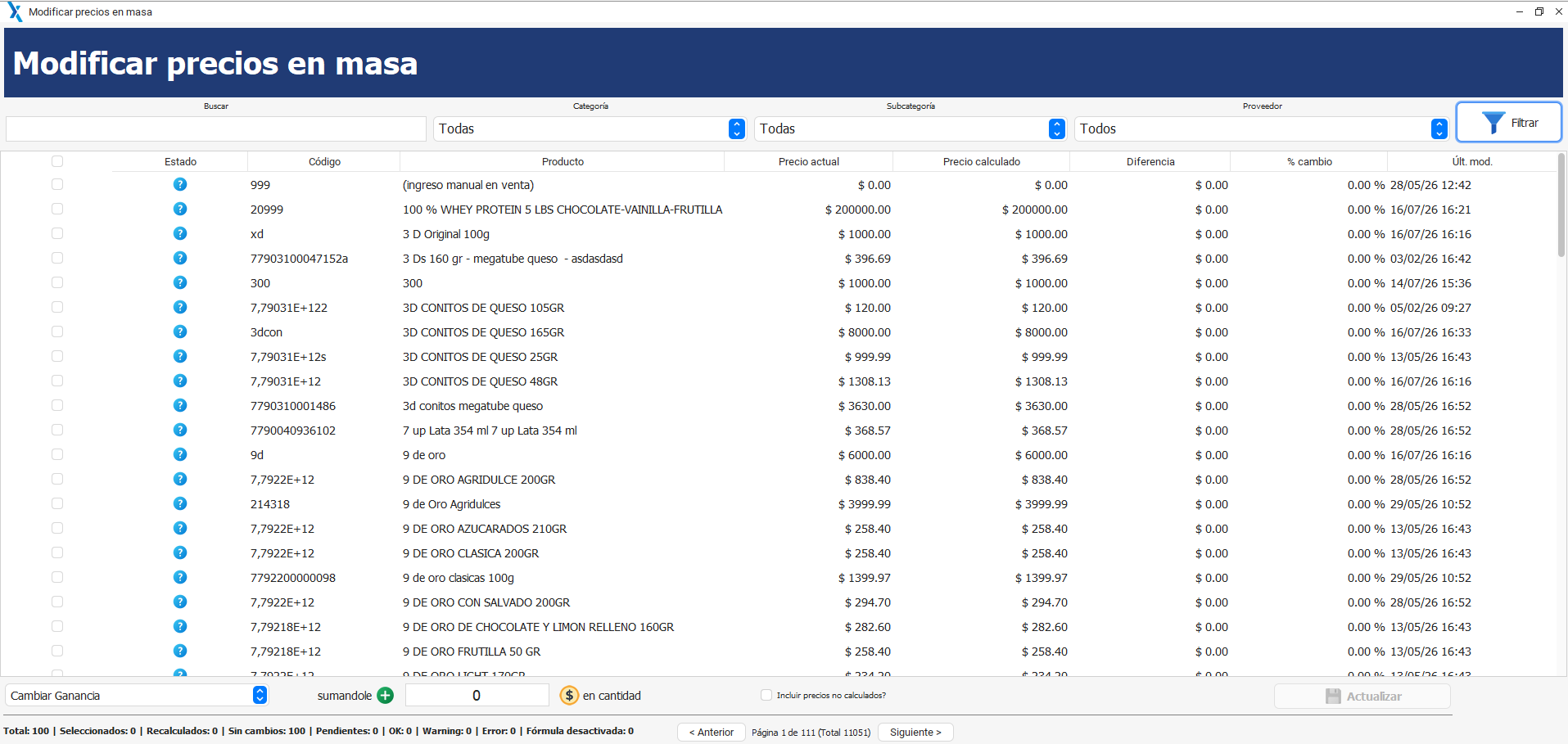Click status icon for code 7792200000098
Image resolution: width=1568 pixels, height=744 pixels.
(180, 578)
